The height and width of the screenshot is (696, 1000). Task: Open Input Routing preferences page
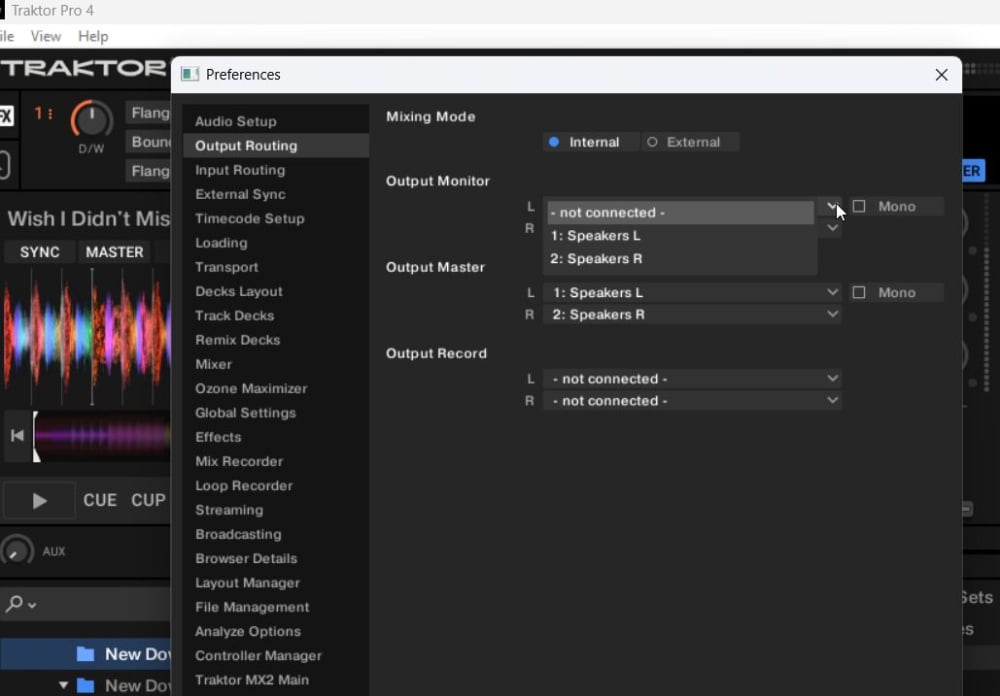276,170
